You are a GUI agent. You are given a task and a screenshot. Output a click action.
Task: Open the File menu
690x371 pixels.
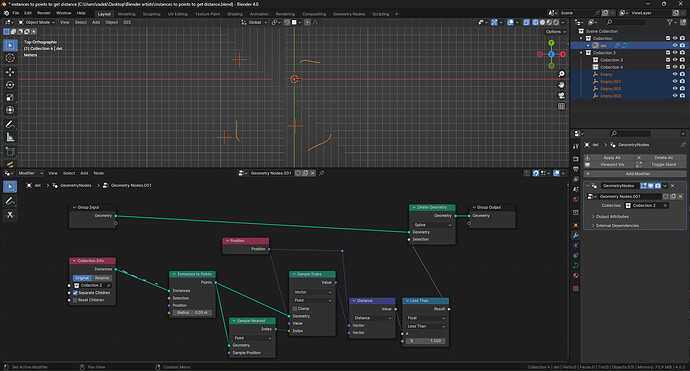[x=15, y=13]
